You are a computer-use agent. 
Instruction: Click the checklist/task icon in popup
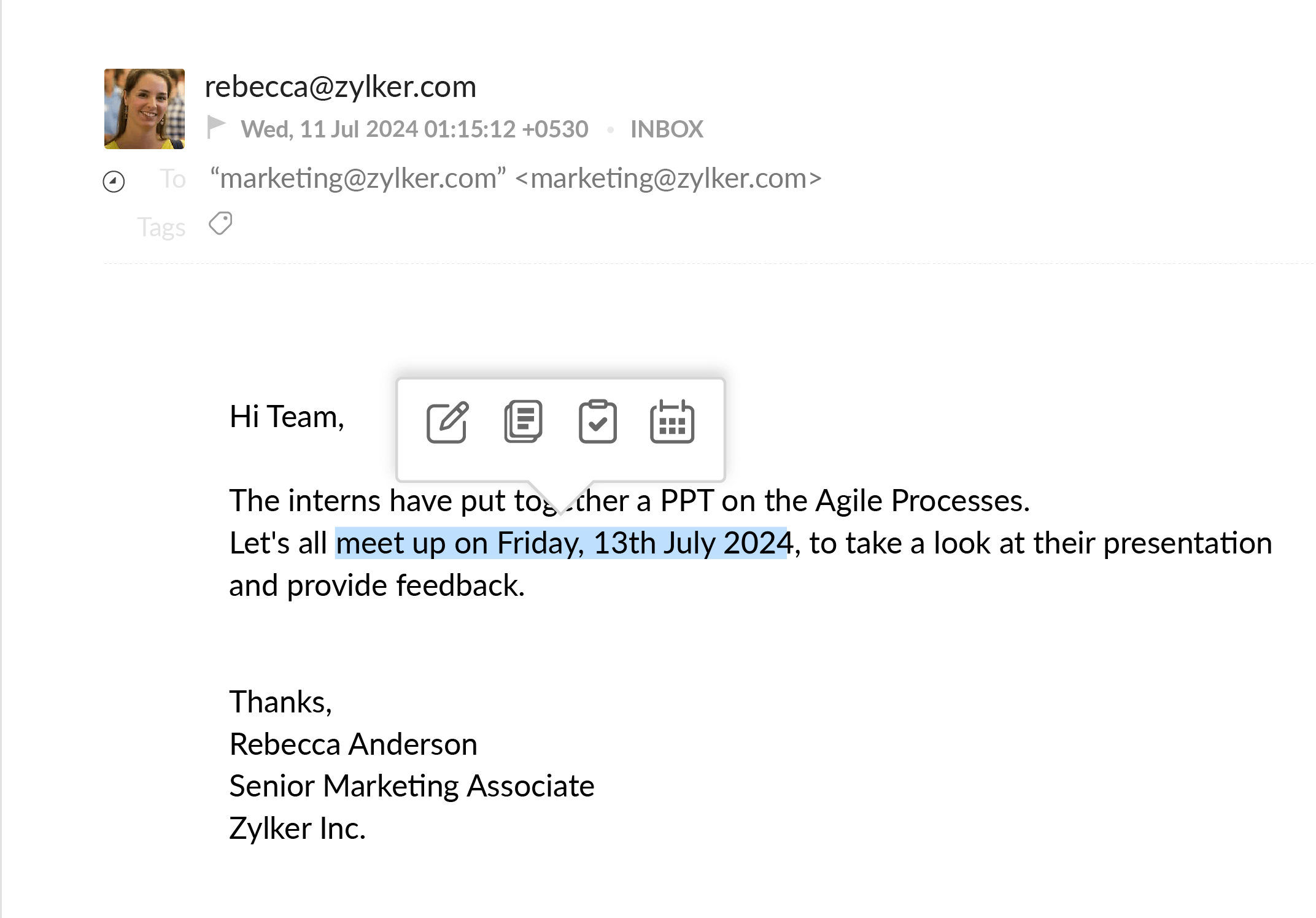(x=597, y=421)
